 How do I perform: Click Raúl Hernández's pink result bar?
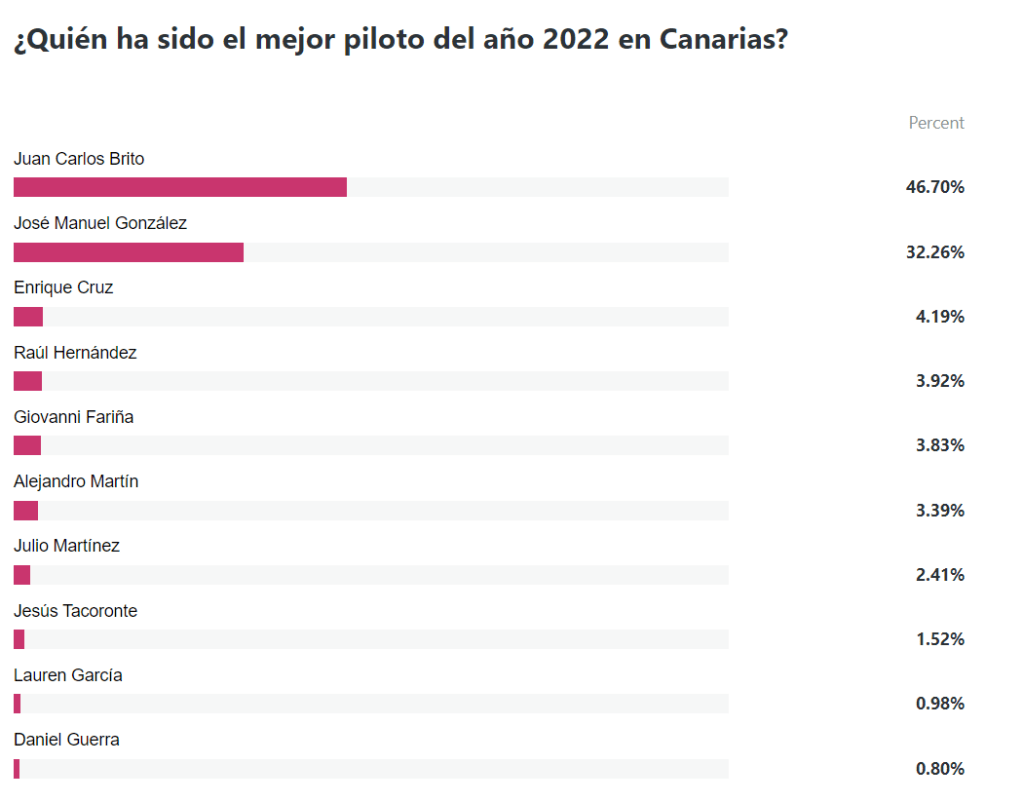[28, 381]
